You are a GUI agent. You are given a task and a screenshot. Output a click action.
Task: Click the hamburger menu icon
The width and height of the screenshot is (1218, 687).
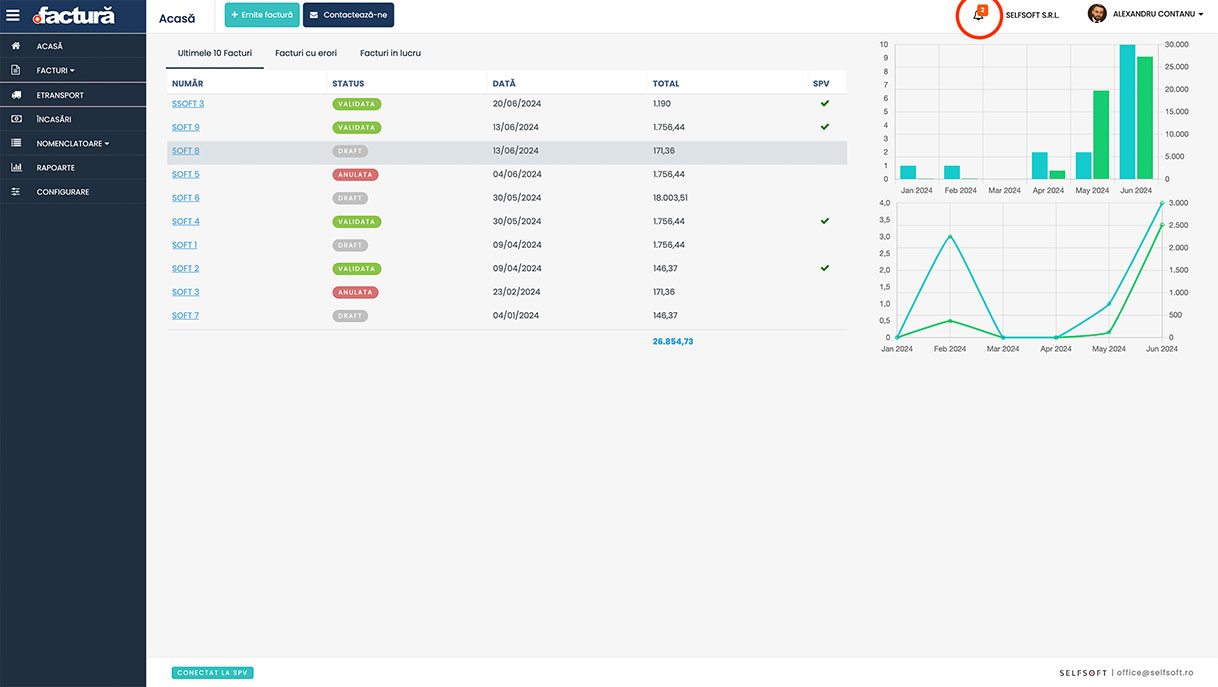(x=13, y=15)
